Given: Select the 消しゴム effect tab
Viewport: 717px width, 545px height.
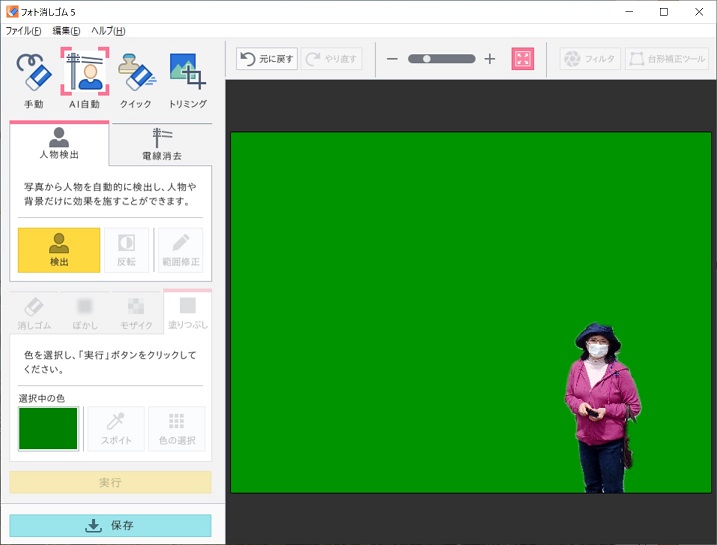Looking at the screenshot, I should tap(34, 313).
